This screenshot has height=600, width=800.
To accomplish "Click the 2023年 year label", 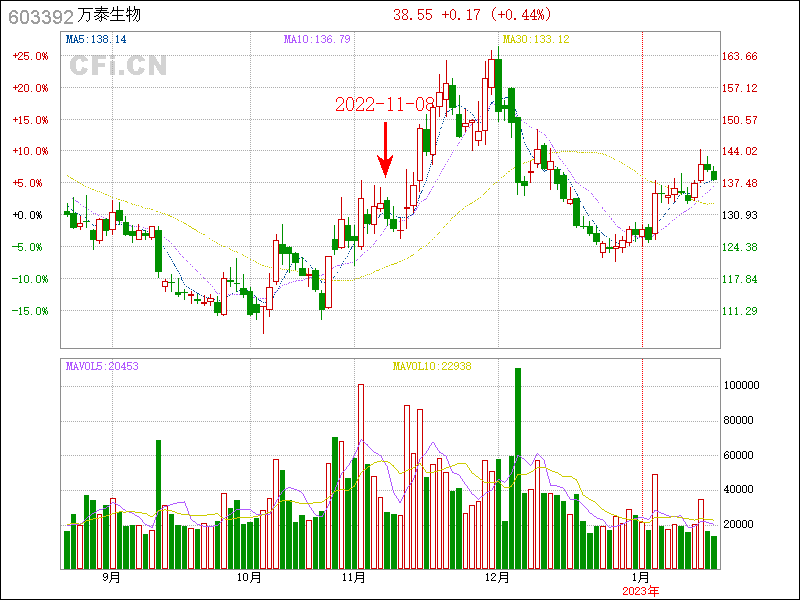I will pos(641,591).
